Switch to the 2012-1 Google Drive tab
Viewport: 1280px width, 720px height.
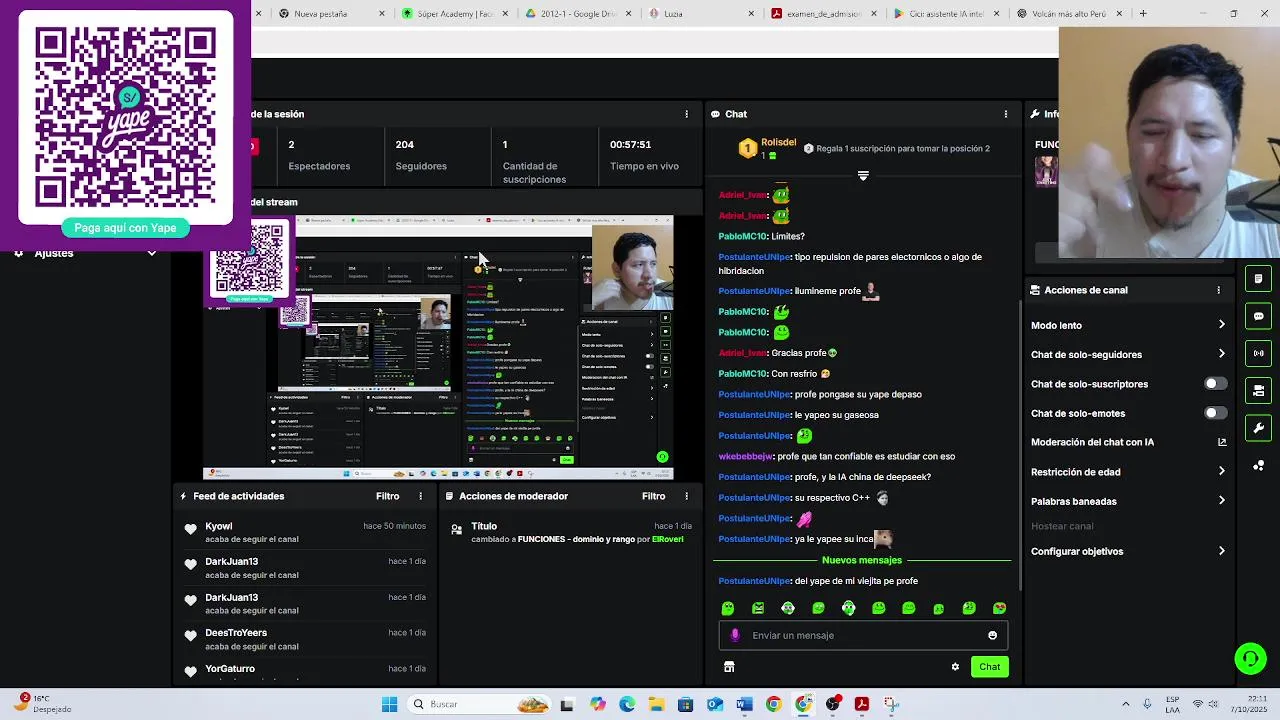tap(579, 14)
